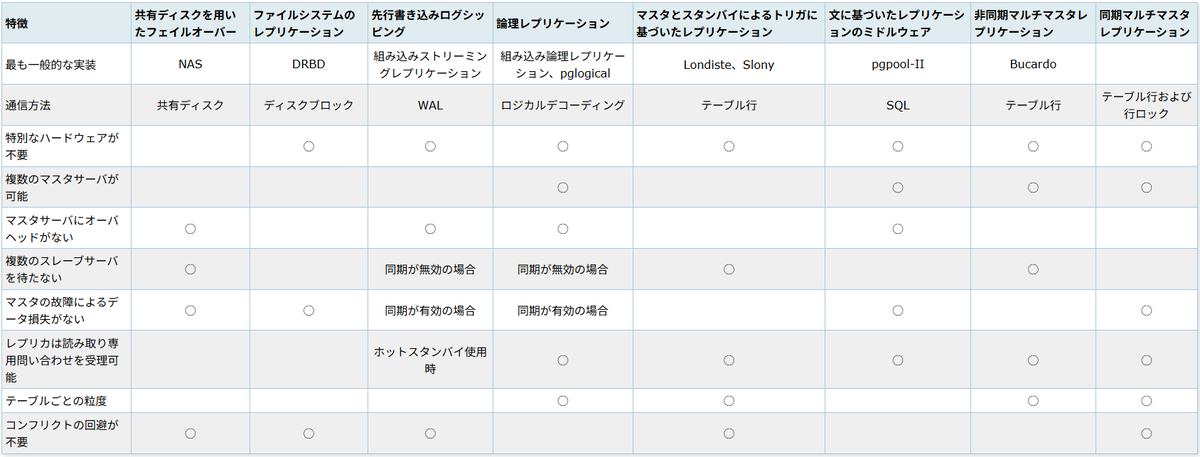Click the Londiste、Slony cell
Image resolution: width=1200 pixels, height=457 pixels.
[729, 65]
